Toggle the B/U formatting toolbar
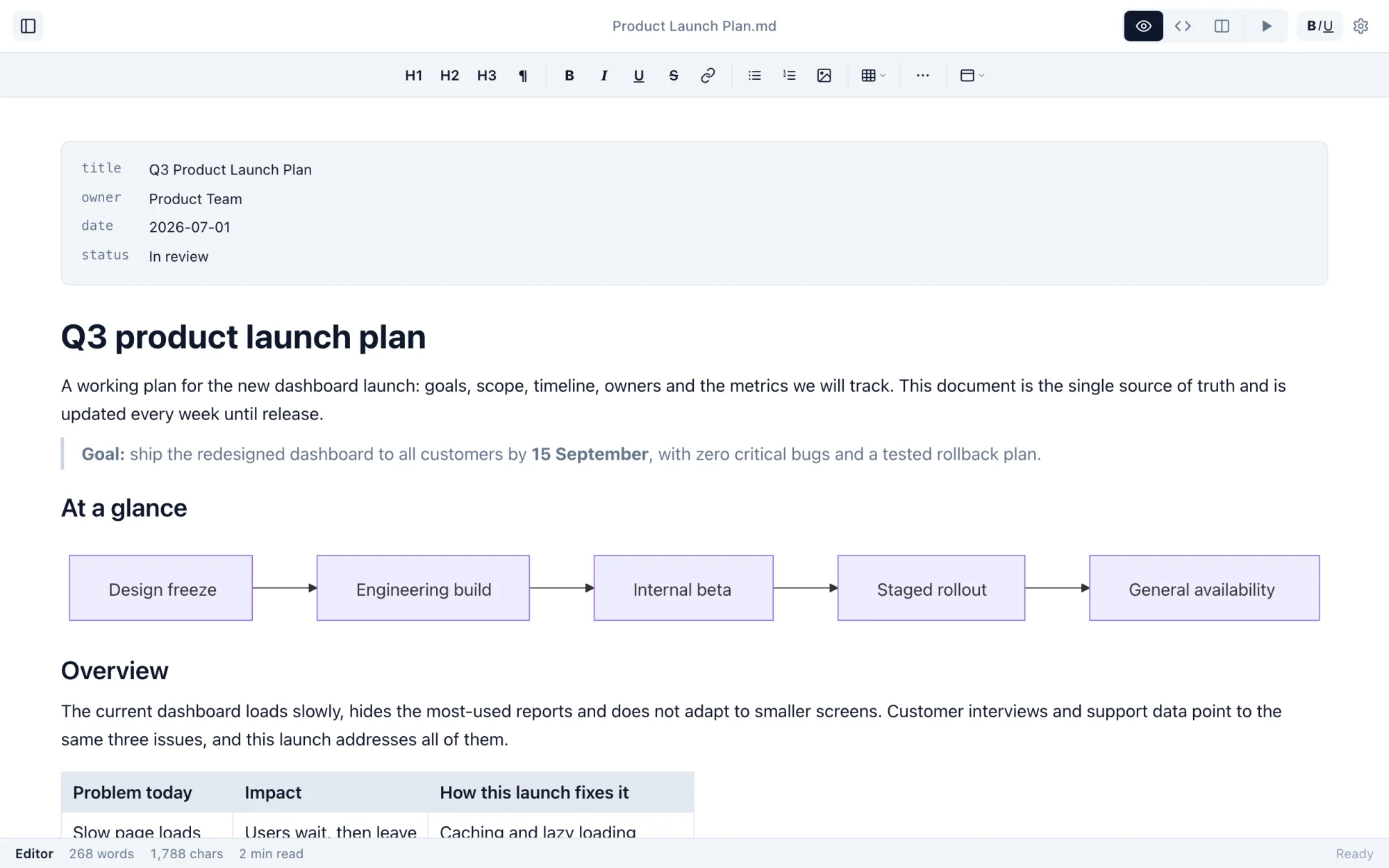1389x868 pixels. tap(1320, 26)
